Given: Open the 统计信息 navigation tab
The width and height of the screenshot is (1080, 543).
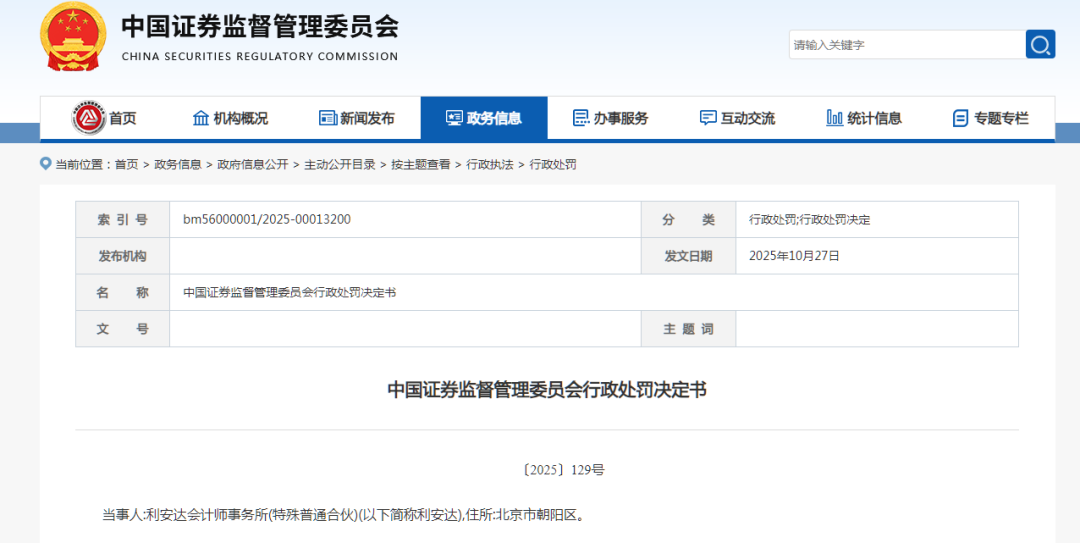Looking at the screenshot, I should [x=864, y=119].
